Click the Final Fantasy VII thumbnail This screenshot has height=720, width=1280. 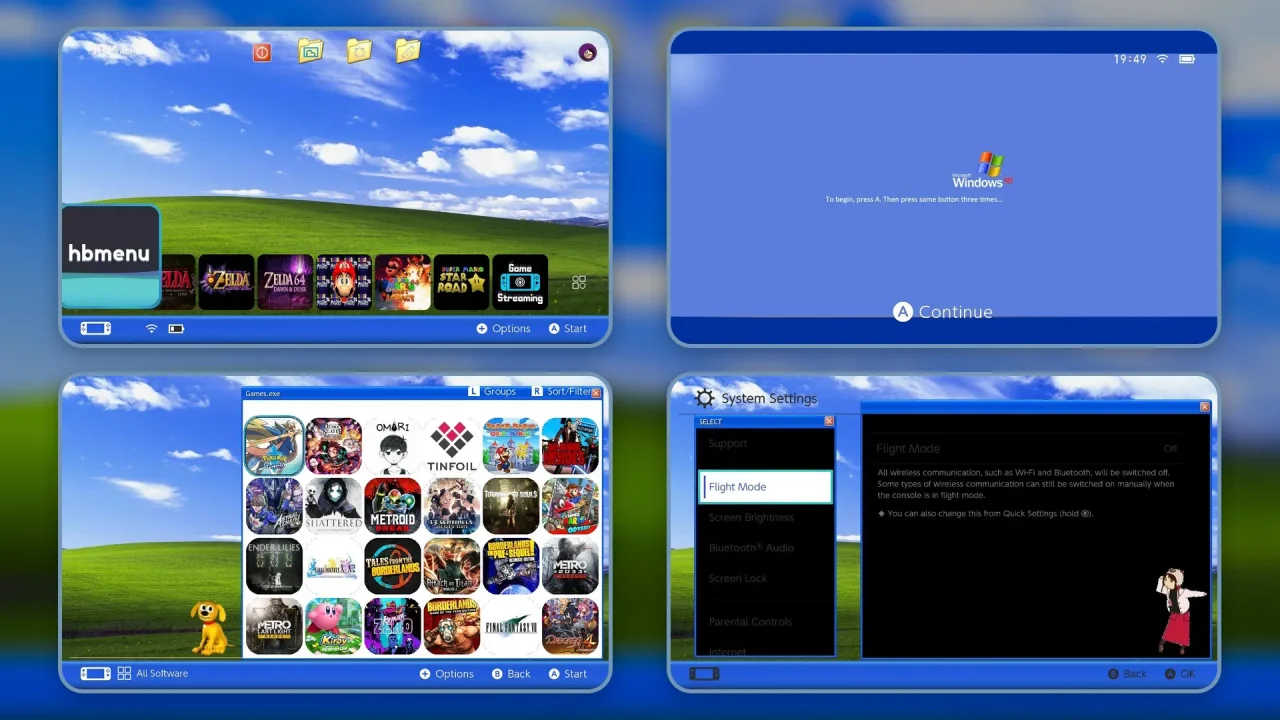point(511,626)
